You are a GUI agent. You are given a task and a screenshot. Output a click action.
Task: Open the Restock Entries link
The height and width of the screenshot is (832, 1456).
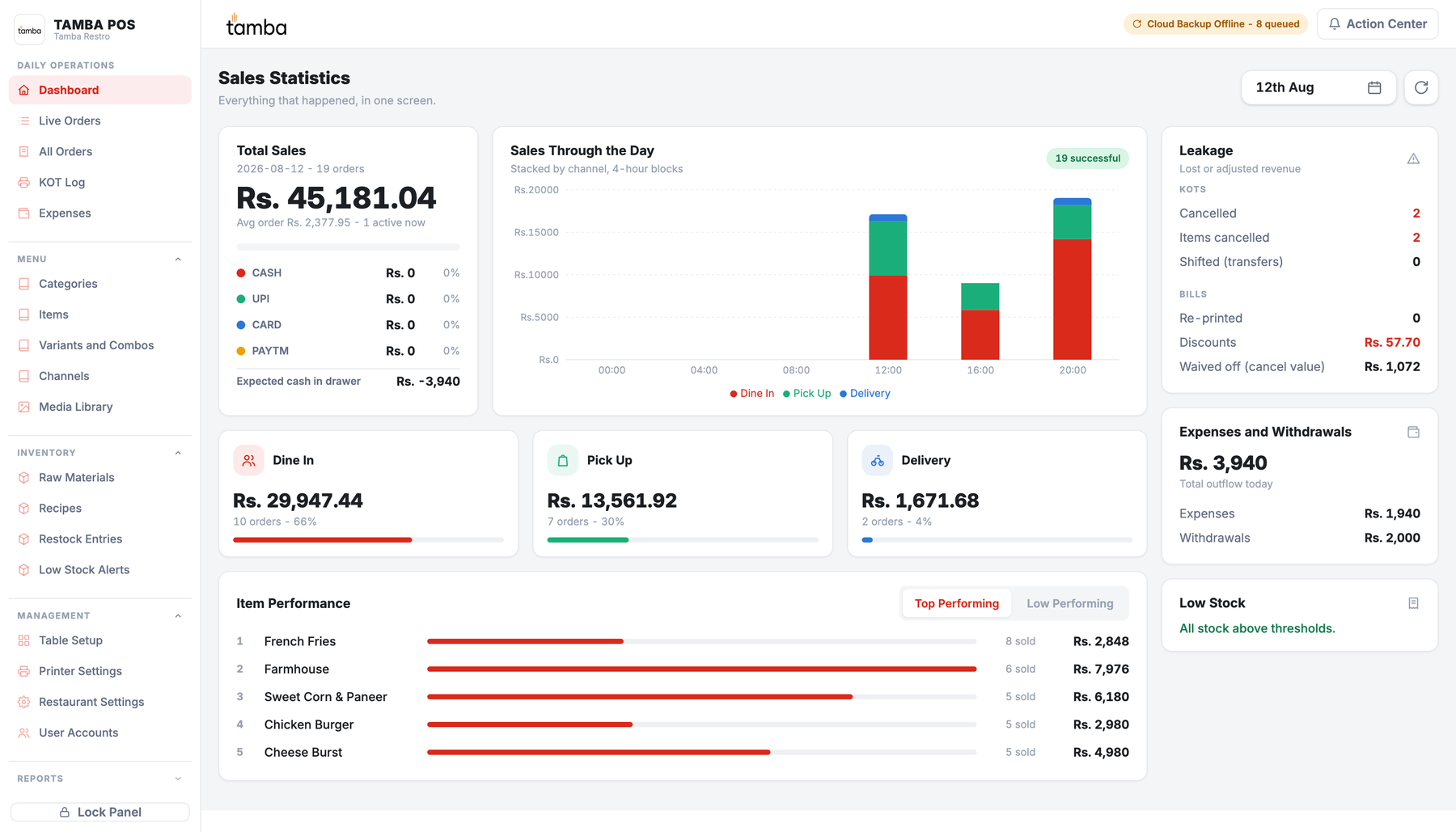click(x=100, y=539)
